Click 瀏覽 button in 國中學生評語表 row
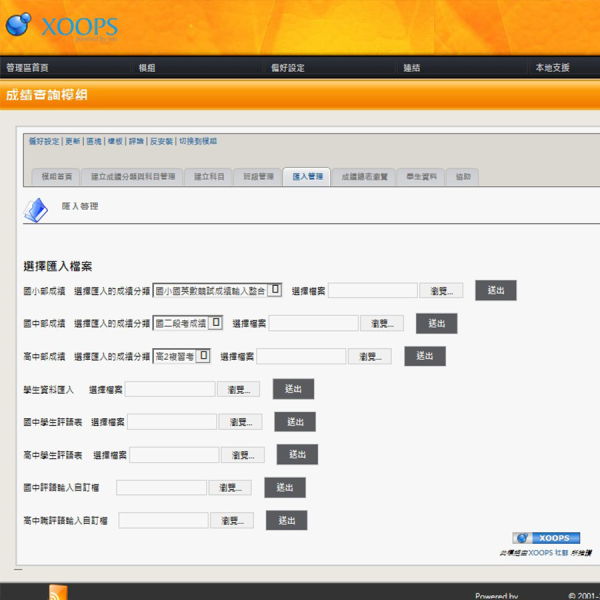 click(x=240, y=422)
